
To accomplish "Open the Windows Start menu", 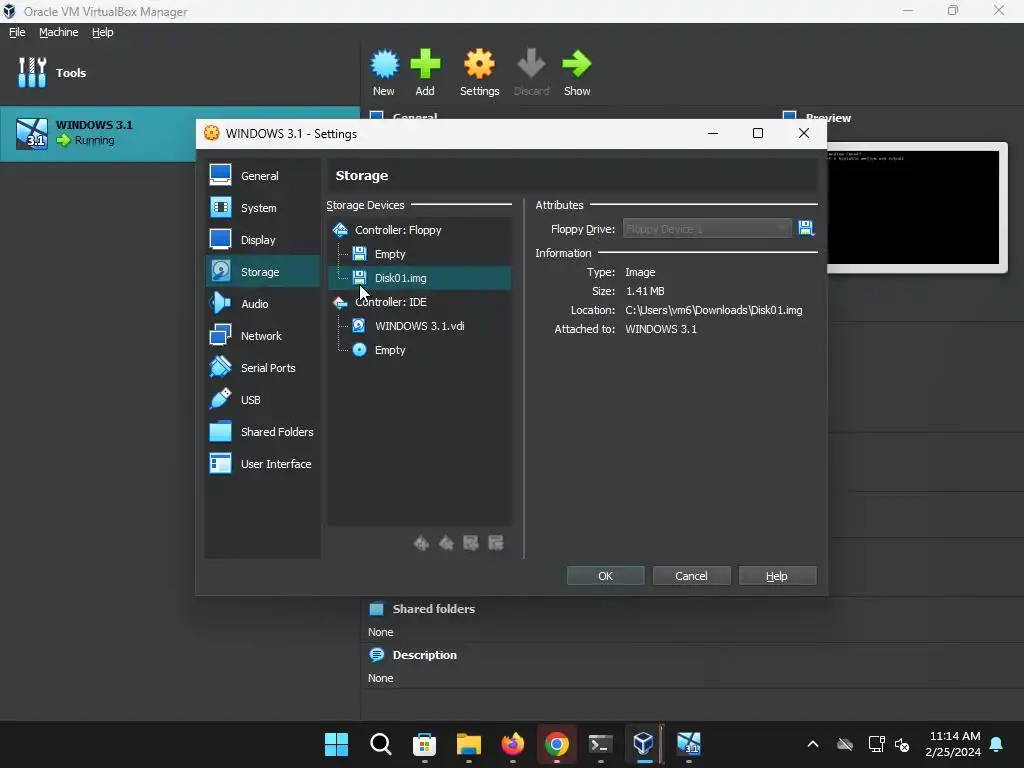I will [x=336, y=744].
